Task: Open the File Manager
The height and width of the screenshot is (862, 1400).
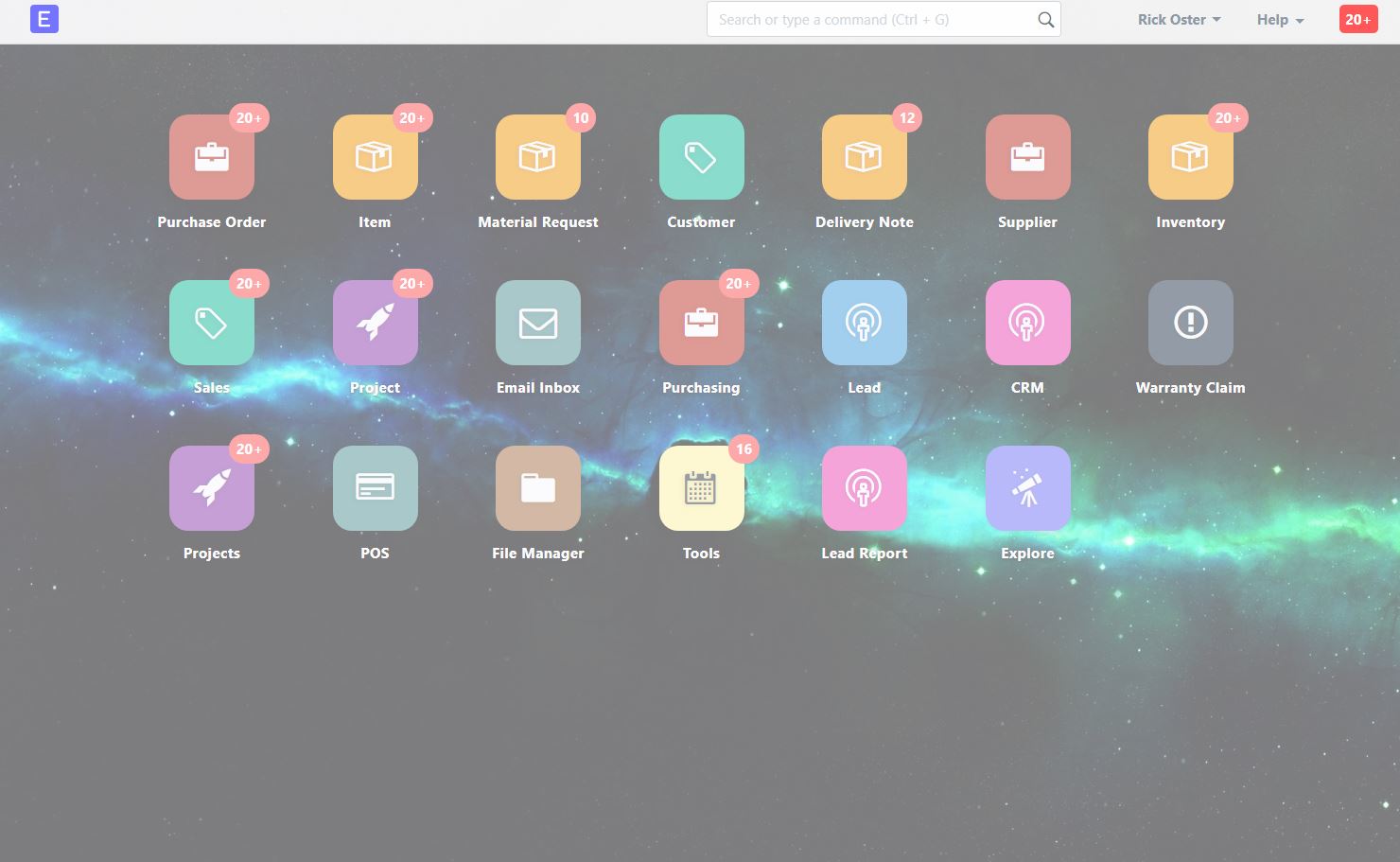Action: coord(537,488)
